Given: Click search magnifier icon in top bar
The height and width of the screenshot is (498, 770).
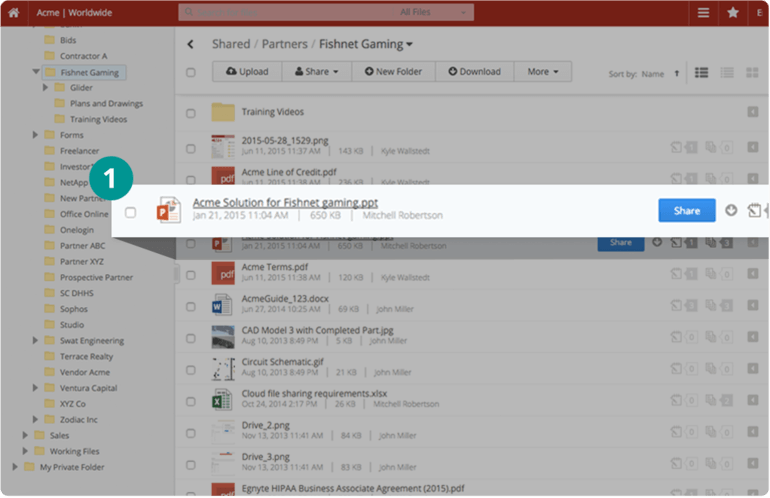Looking at the screenshot, I should (x=189, y=12).
